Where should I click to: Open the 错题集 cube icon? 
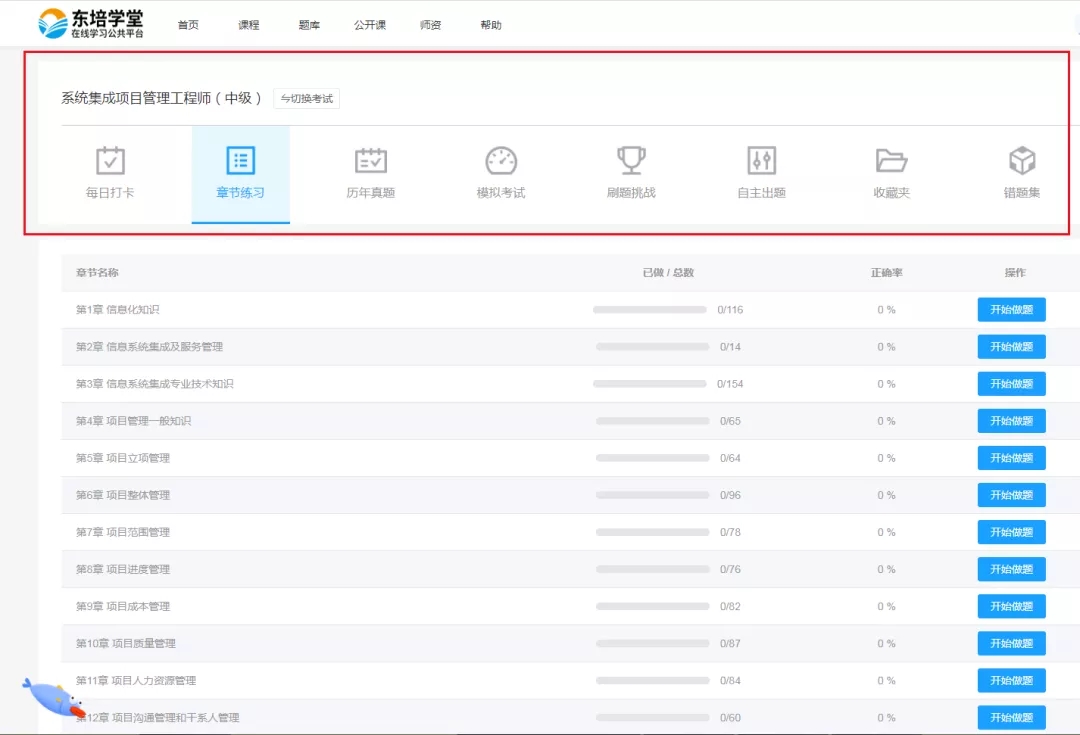pos(1022,160)
